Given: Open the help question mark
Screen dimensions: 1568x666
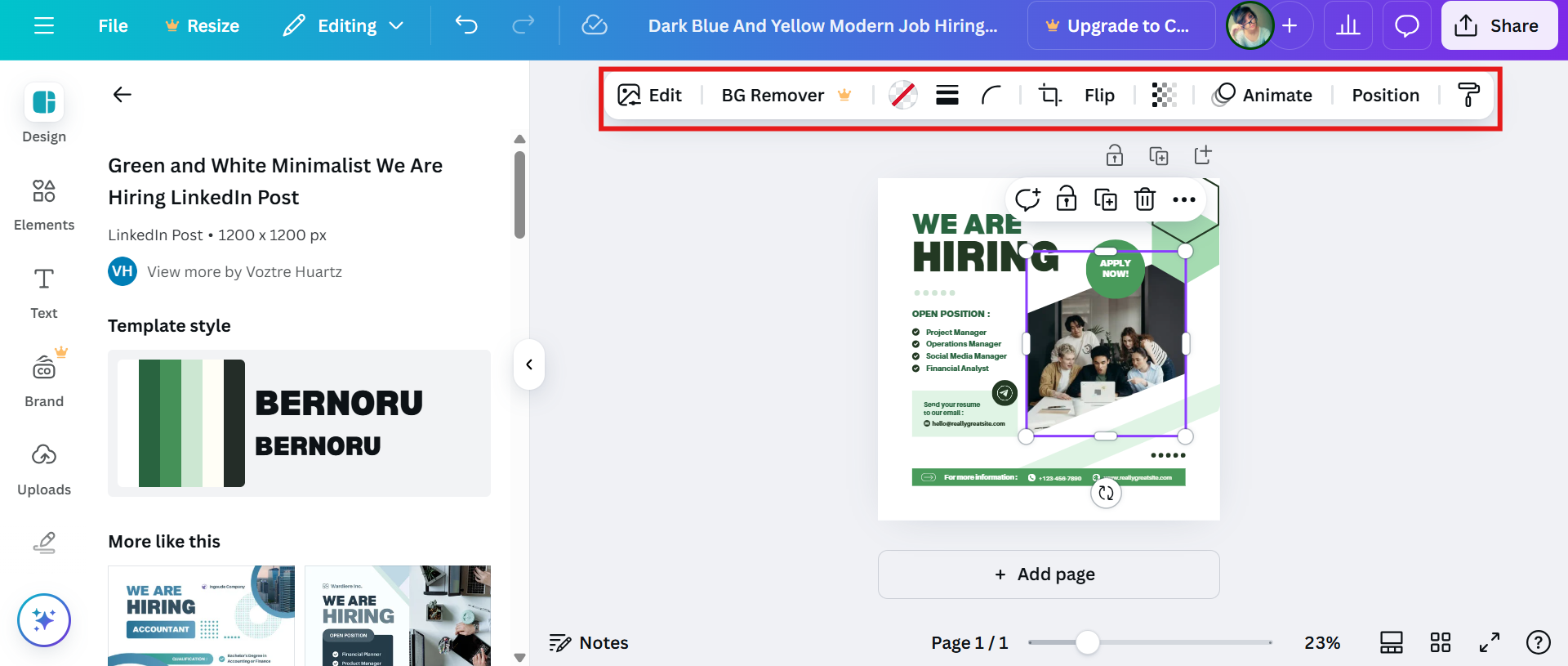Looking at the screenshot, I should 1539,643.
